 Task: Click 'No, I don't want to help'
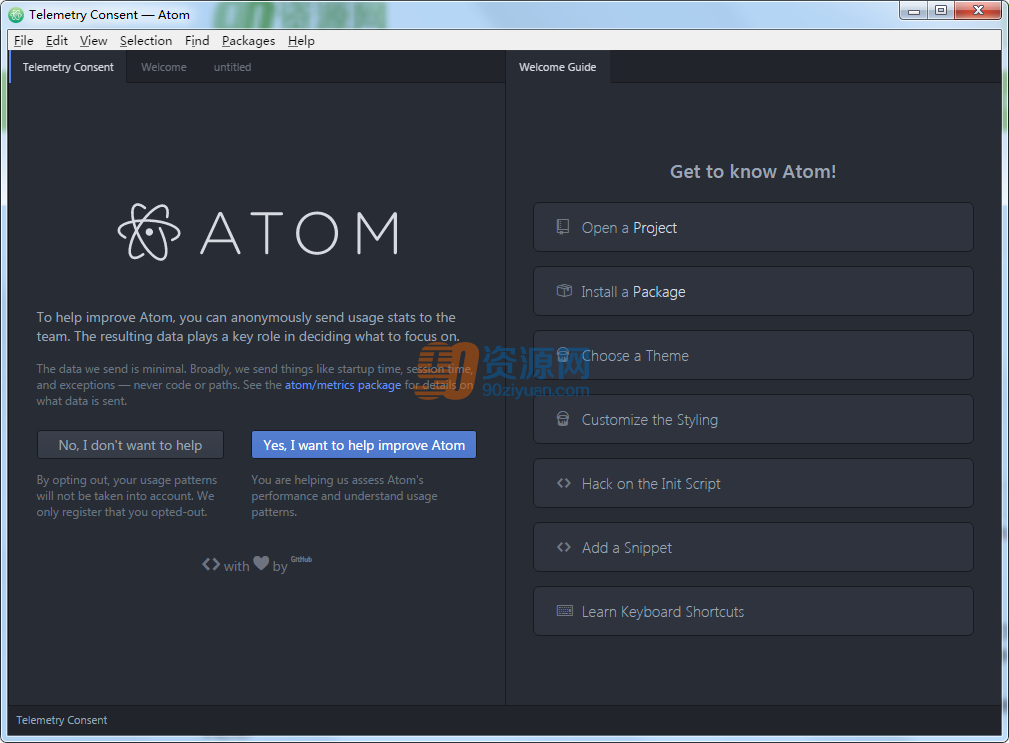[x=131, y=445]
